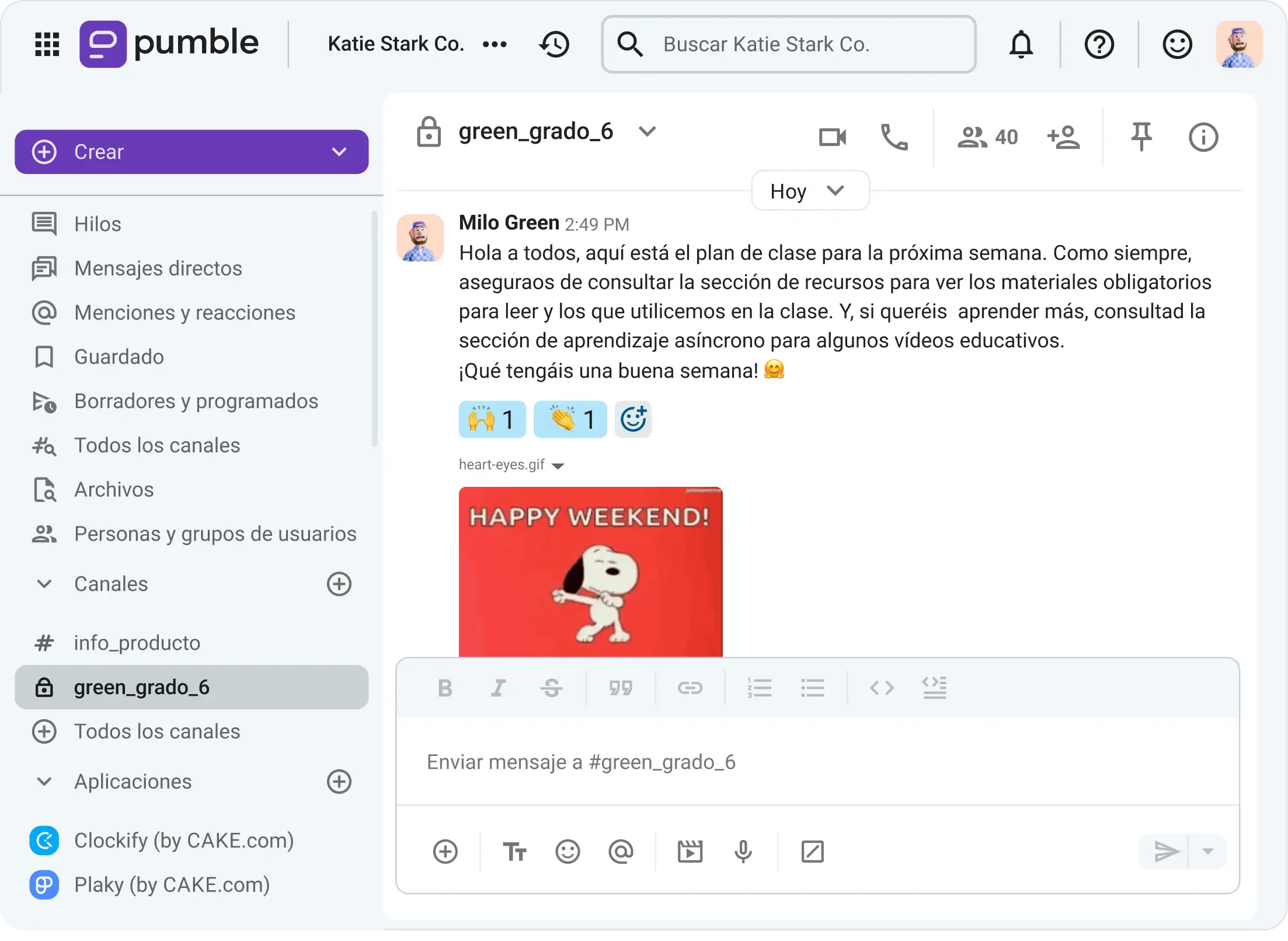
Task: Open pinned messages
Action: tap(1141, 137)
